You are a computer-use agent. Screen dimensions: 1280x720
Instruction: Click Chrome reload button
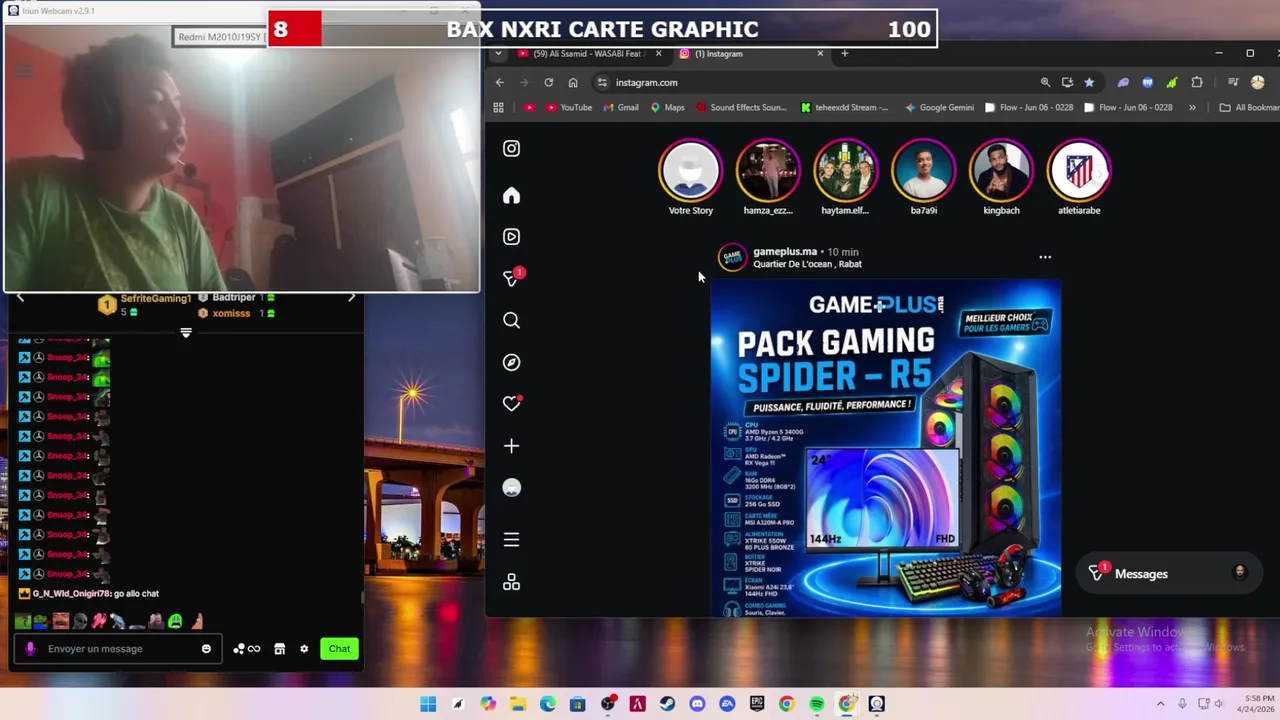tap(548, 82)
